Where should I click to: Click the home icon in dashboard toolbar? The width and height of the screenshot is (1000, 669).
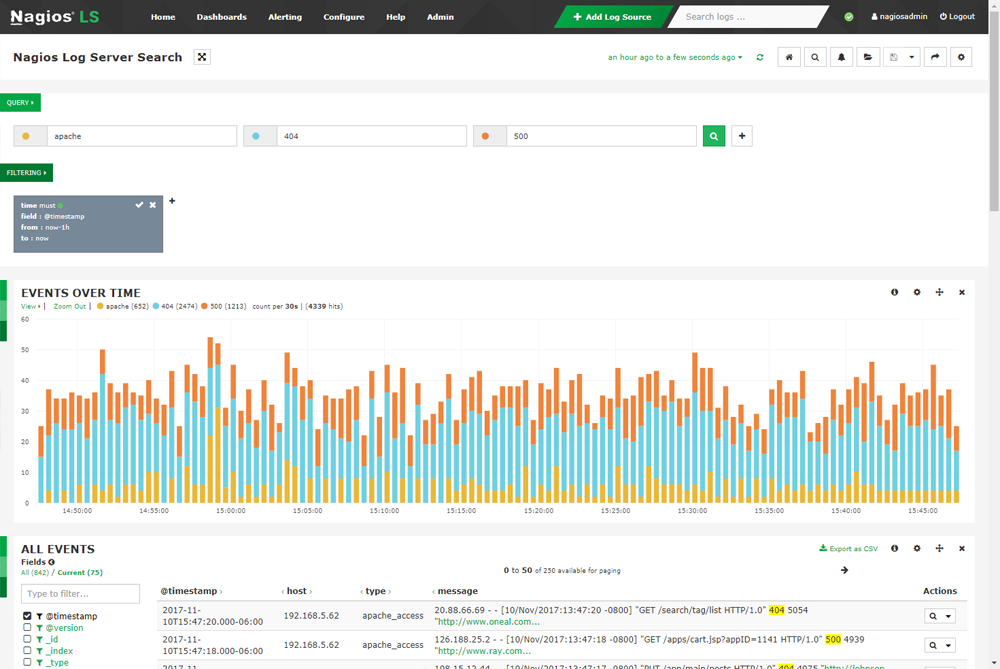tap(790, 58)
